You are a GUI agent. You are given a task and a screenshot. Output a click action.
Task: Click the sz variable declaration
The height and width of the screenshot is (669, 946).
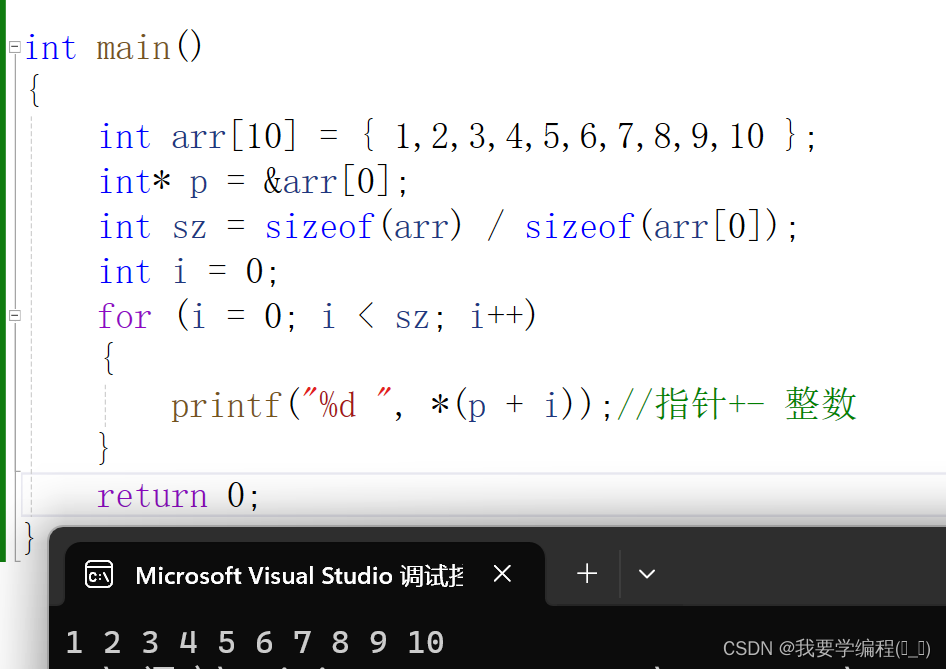189,228
